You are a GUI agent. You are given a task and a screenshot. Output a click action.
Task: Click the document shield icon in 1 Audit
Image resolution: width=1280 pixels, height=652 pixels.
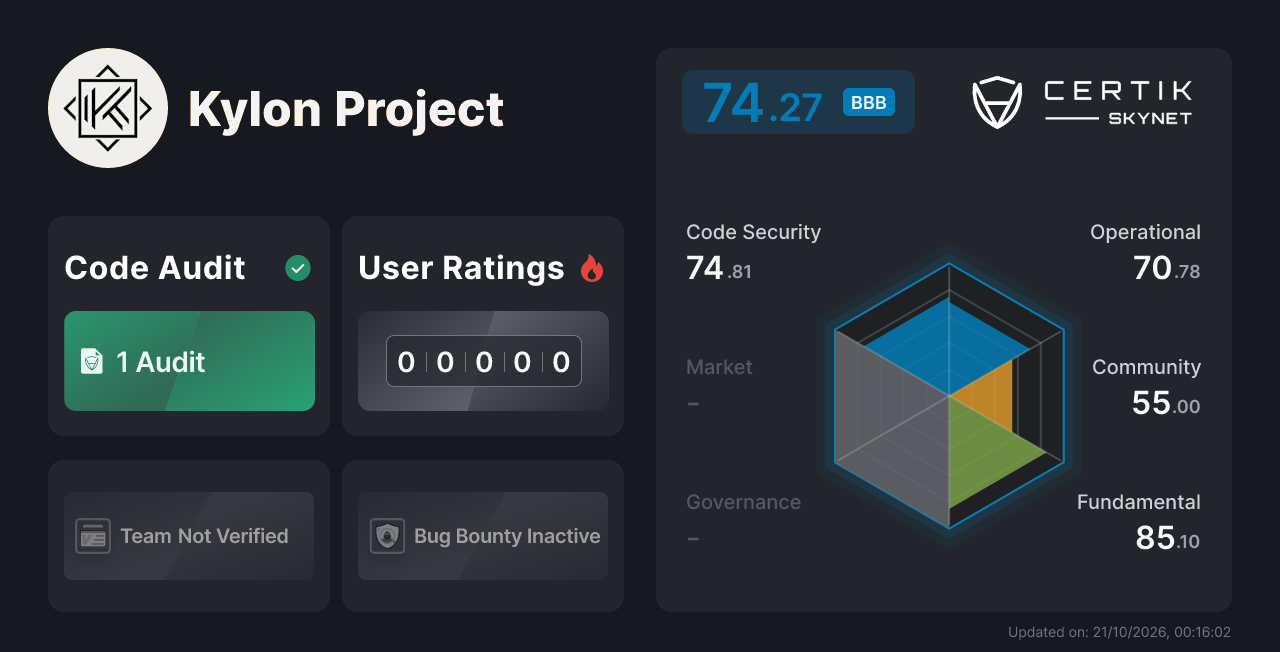(92, 362)
